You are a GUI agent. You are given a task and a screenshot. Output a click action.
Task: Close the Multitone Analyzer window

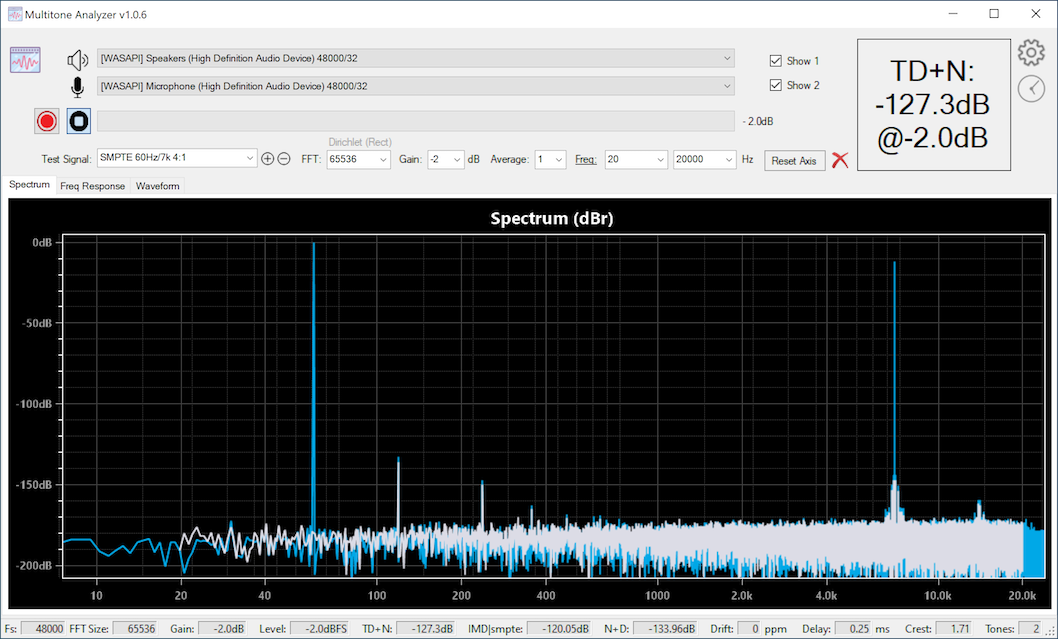click(1036, 14)
